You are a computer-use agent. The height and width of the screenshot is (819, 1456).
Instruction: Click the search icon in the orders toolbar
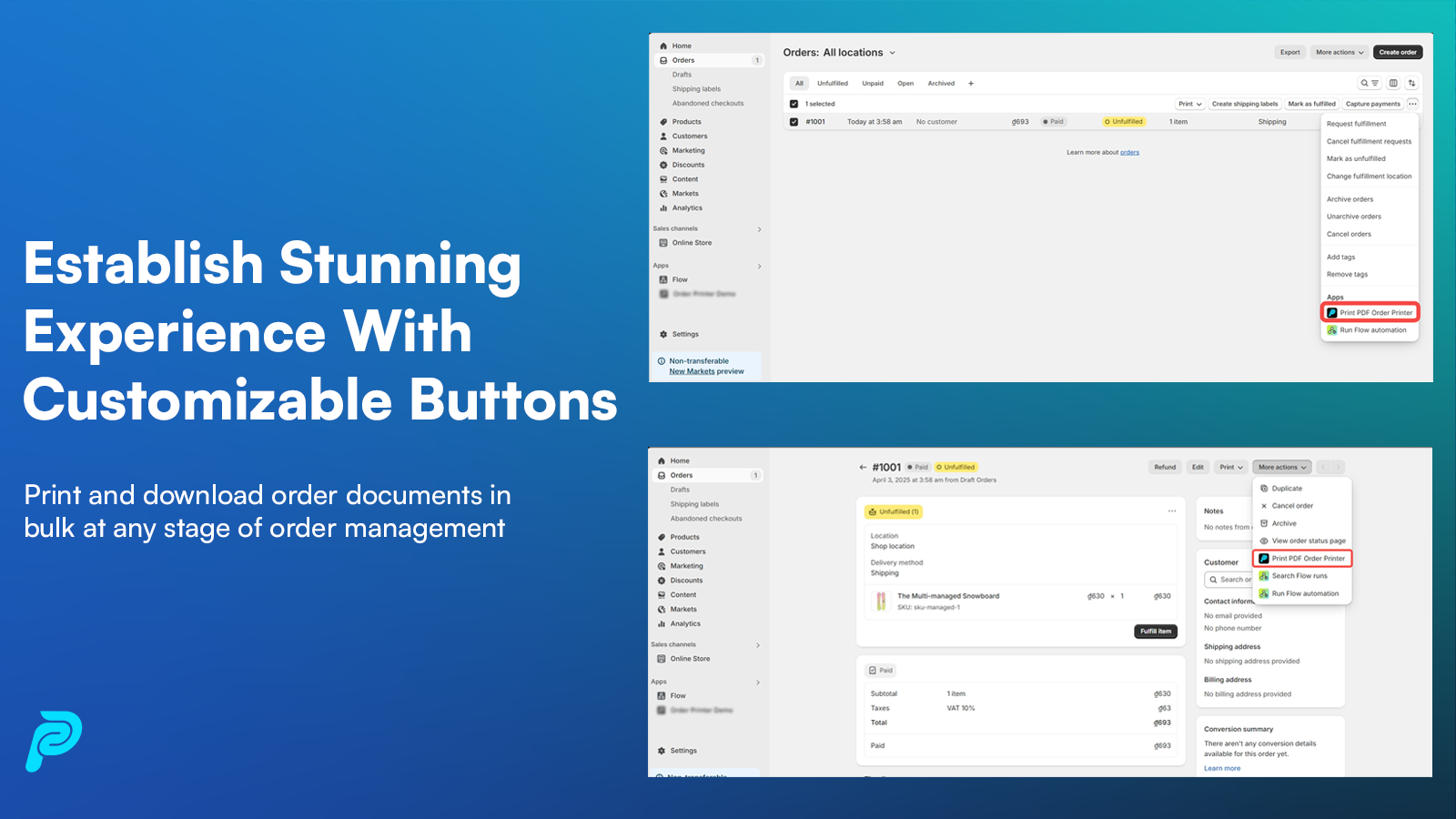click(x=1363, y=83)
